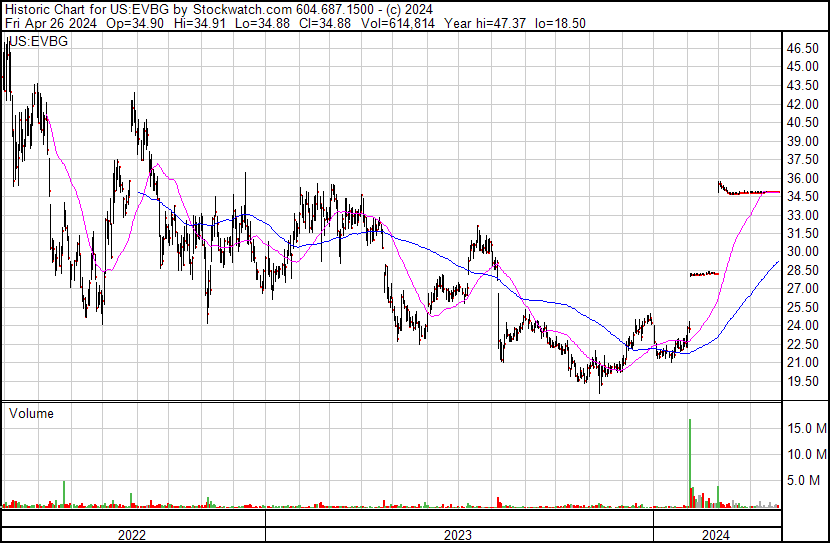
Task: Select the 15.0 M volume axis label
Action: click(804, 429)
